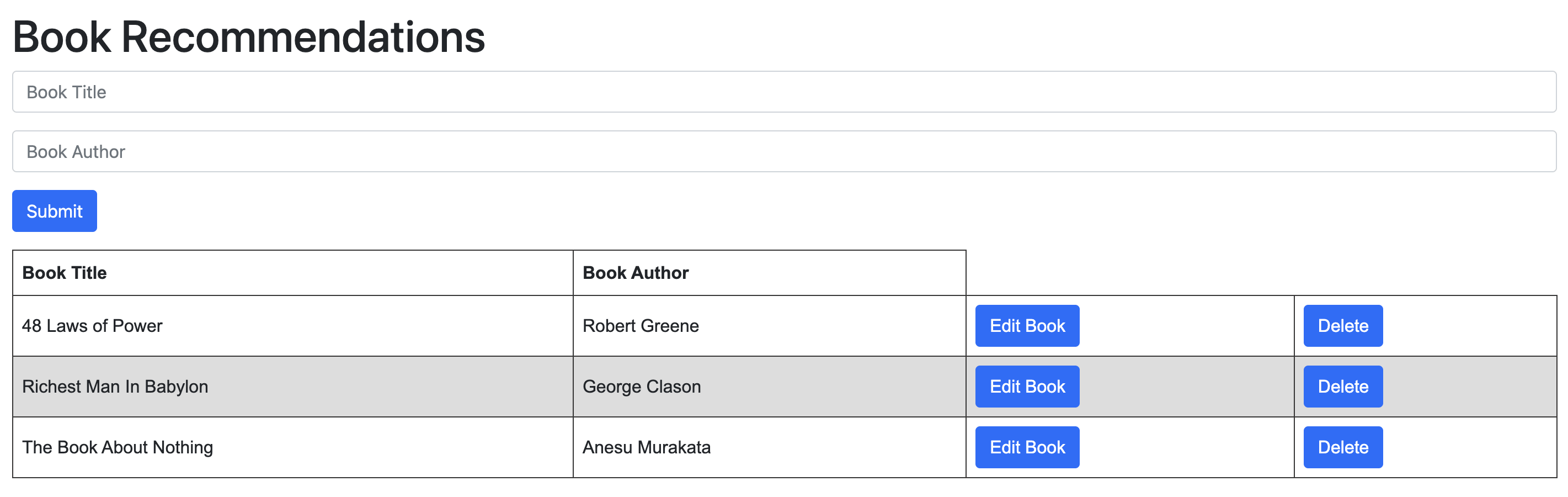Select the 48 Laws of Power title cell
The image size is (1568, 497).
click(x=93, y=326)
